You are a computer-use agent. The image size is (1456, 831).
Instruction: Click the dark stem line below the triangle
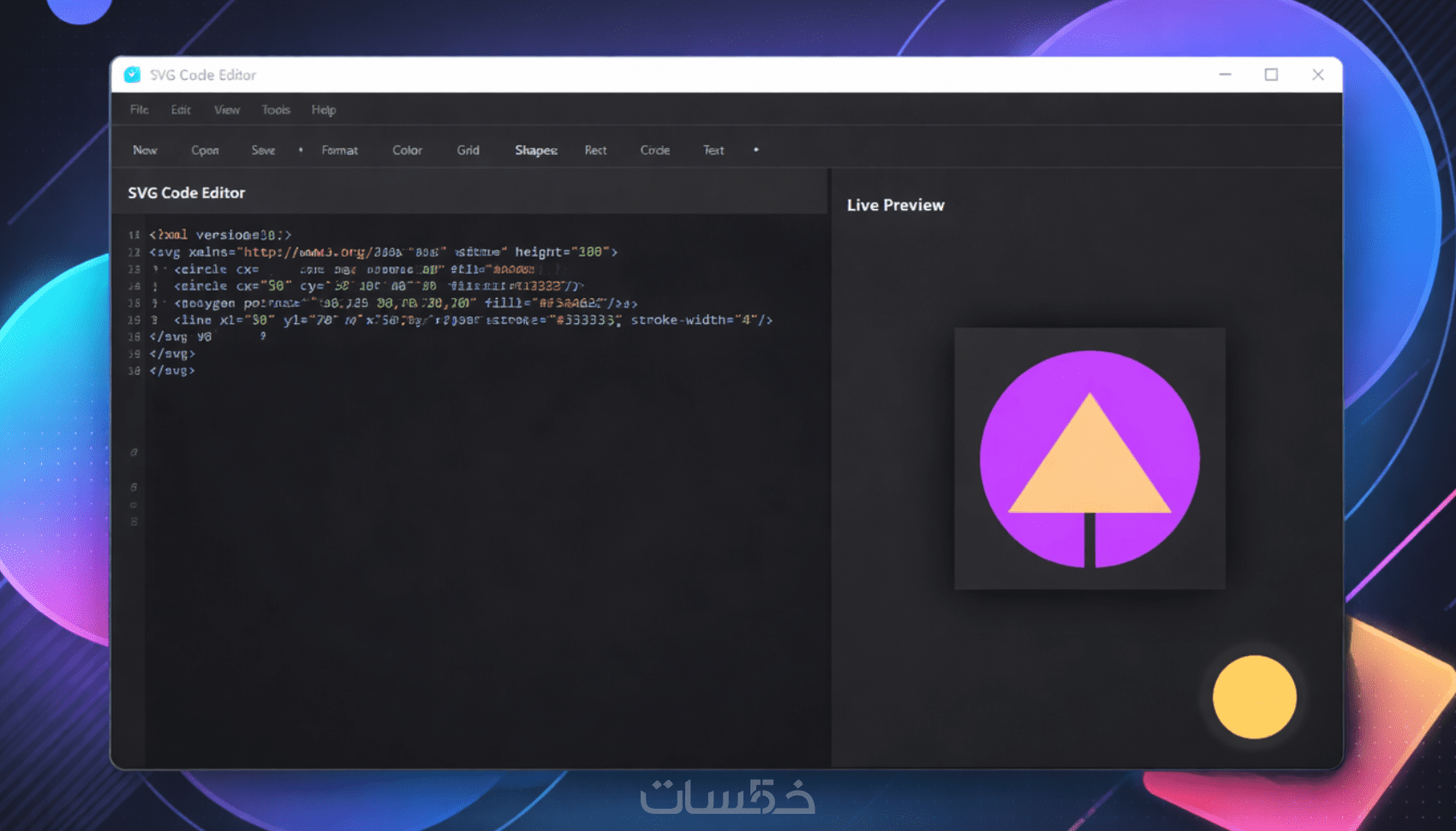(x=1089, y=540)
